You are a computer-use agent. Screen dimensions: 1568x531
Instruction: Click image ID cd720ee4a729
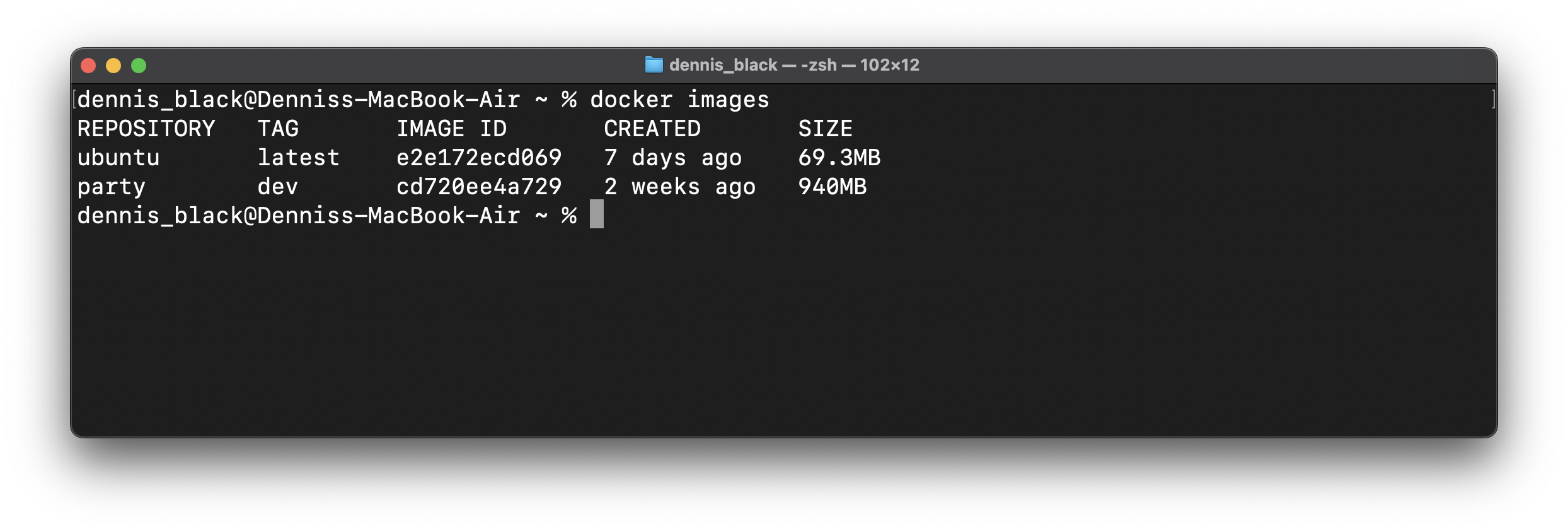(479, 187)
